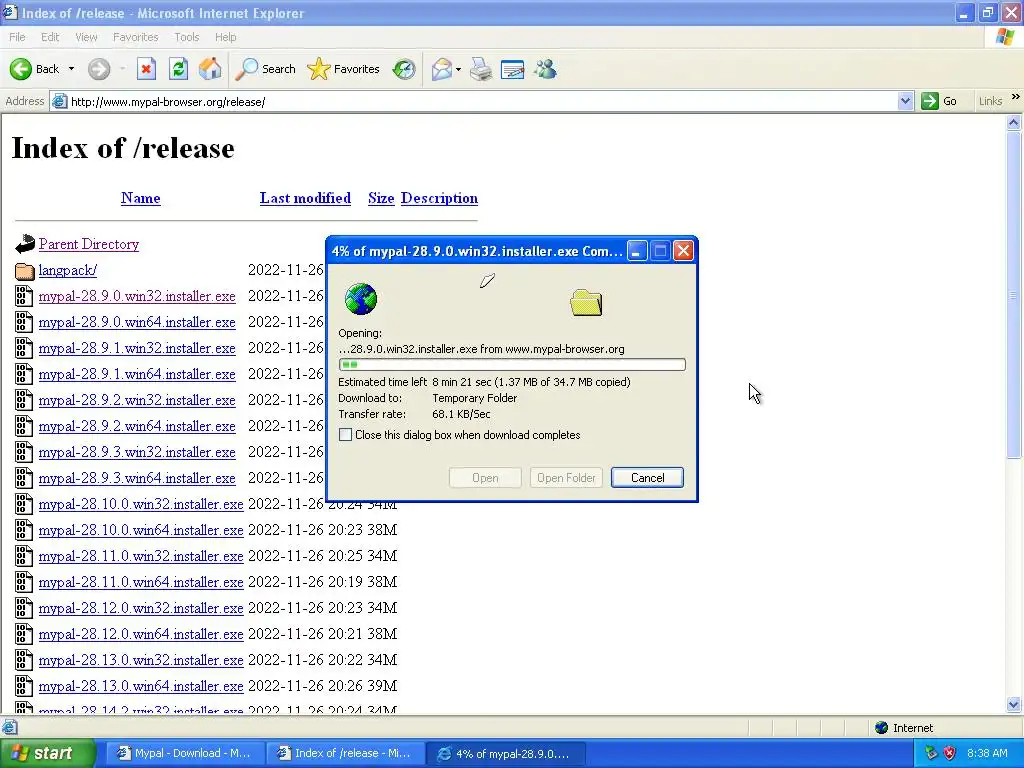Switch to Index of /release taskbar button
The image size is (1024, 768).
(344, 753)
